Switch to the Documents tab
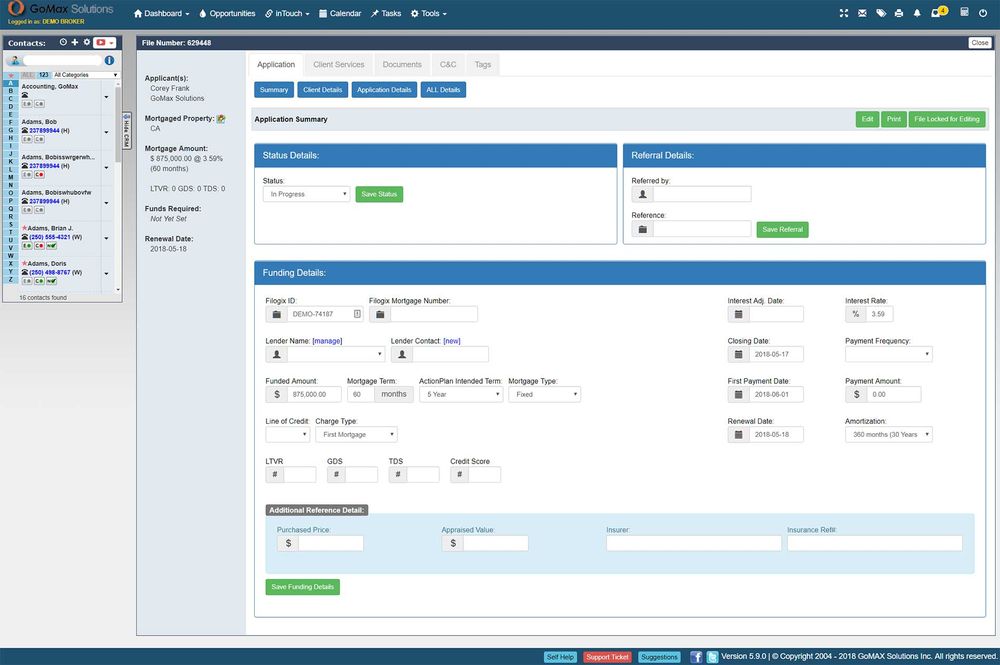This screenshot has height=665, width=1000. 402,65
